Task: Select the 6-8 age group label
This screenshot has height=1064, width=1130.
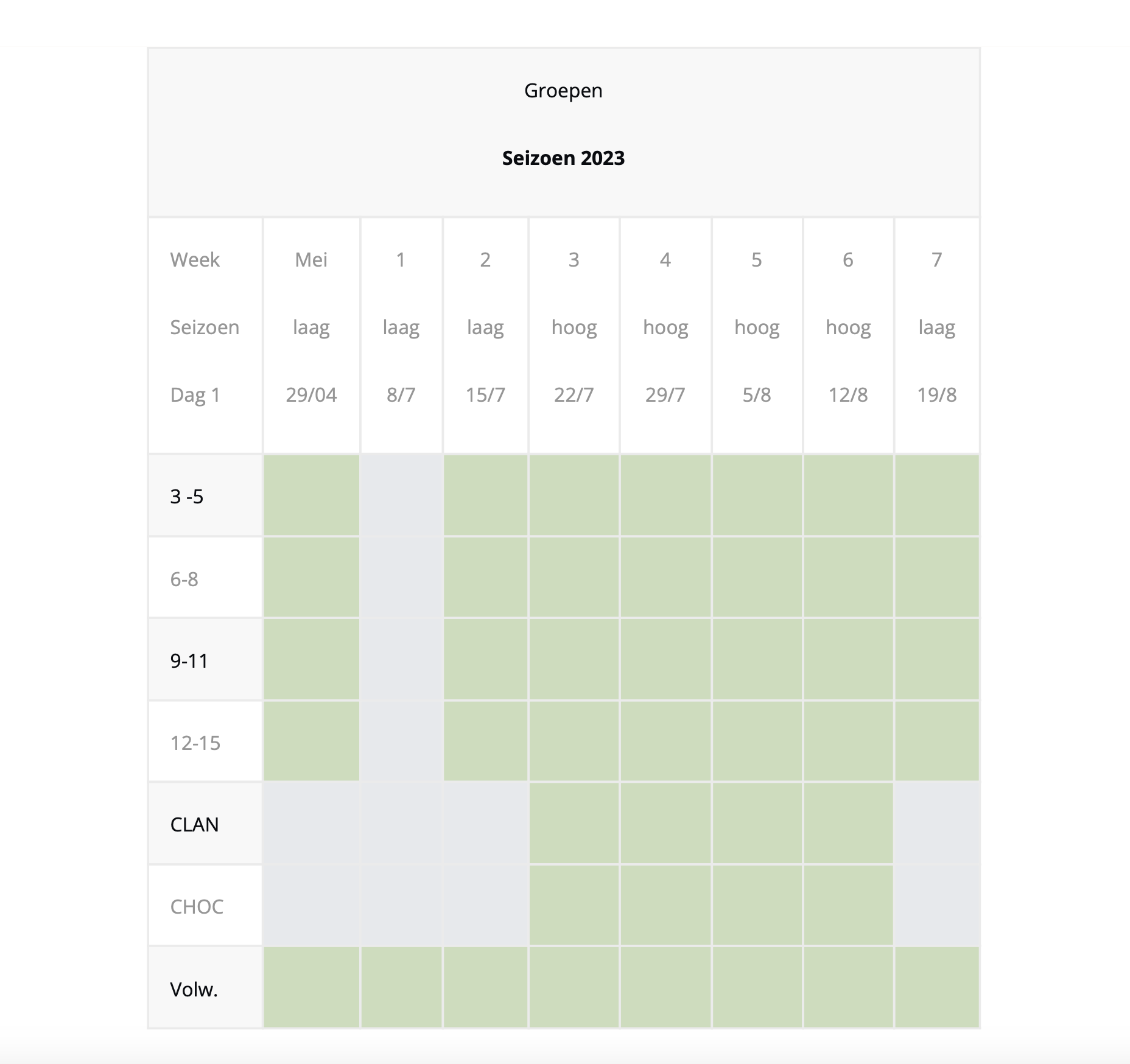Action: click(x=184, y=579)
